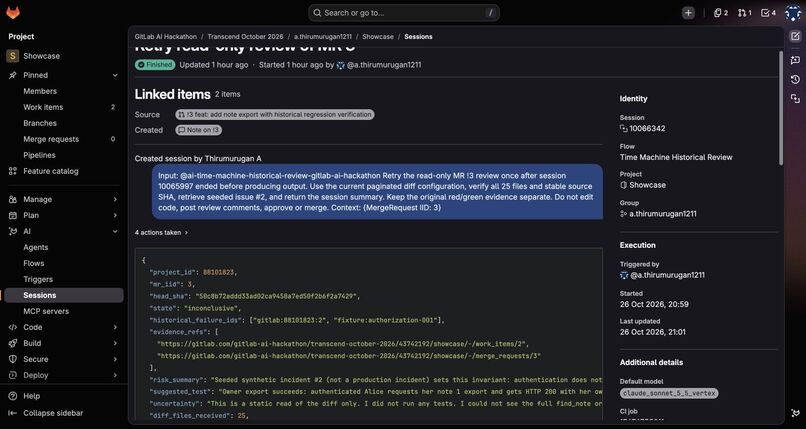Viewport: 806px width, 429px height.
Task: Click the AI section icon
Action: coord(13,231)
